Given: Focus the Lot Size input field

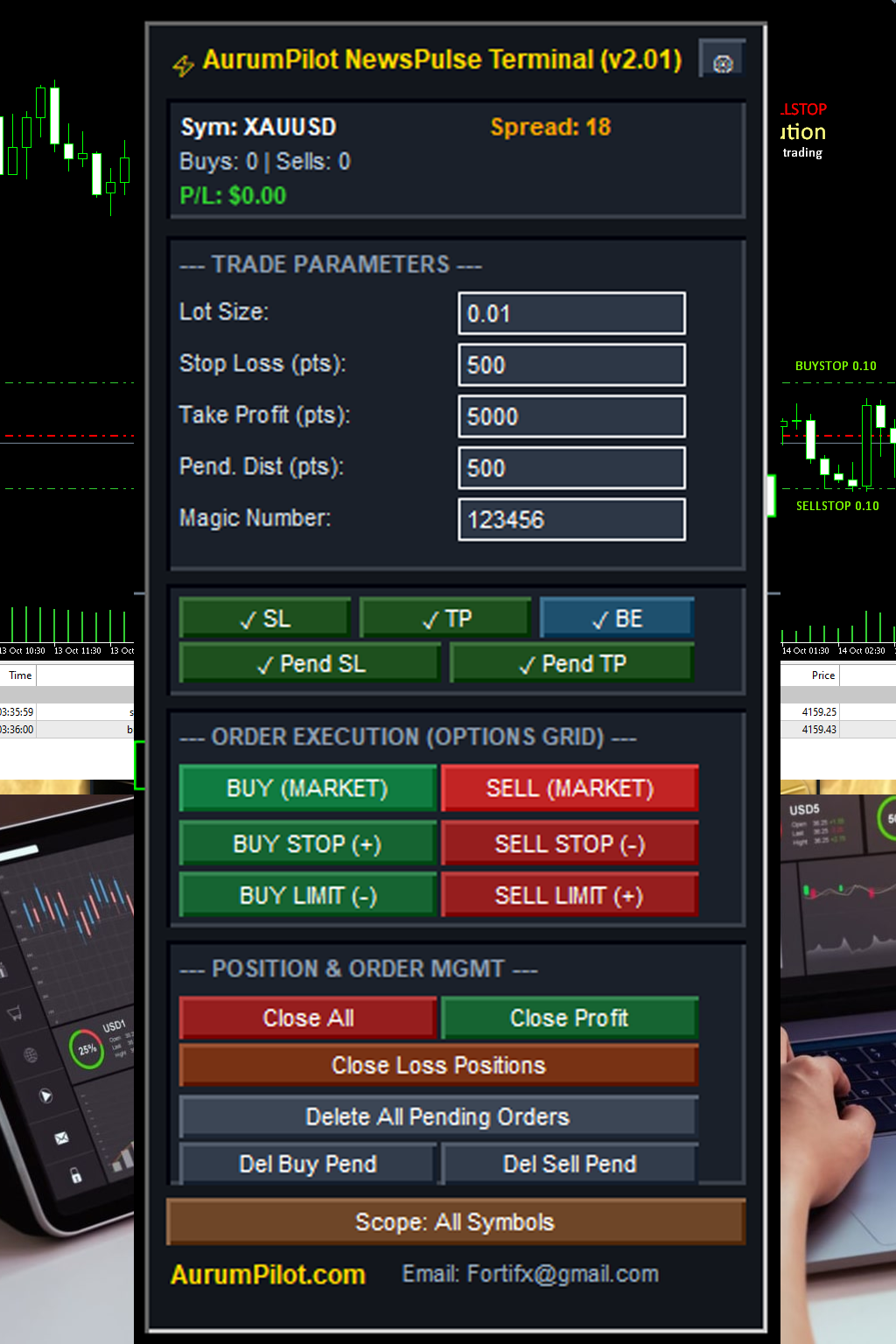Looking at the screenshot, I should point(572,313).
